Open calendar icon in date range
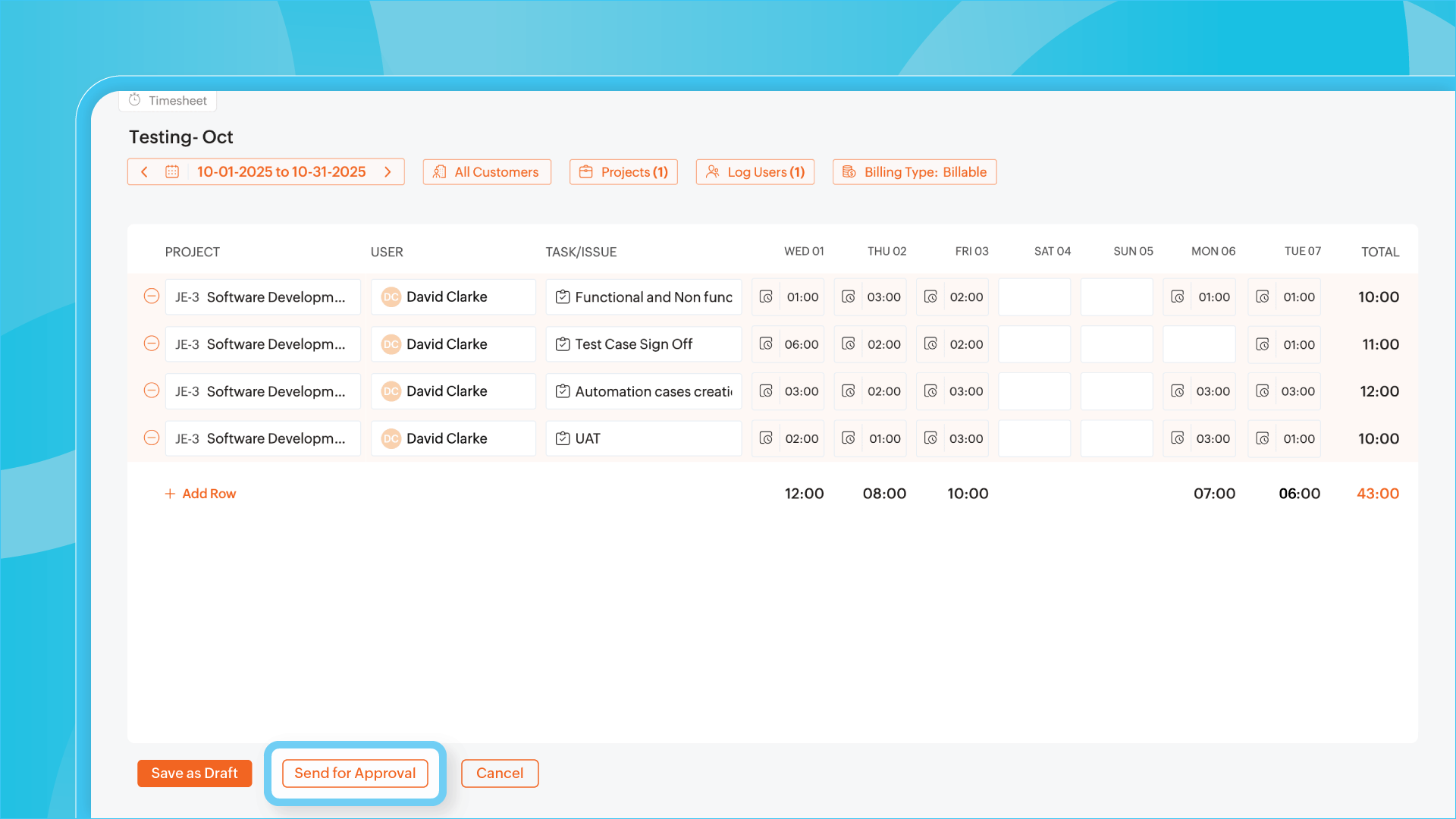Image resolution: width=1456 pixels, height=819 pixels. [172, 172]
